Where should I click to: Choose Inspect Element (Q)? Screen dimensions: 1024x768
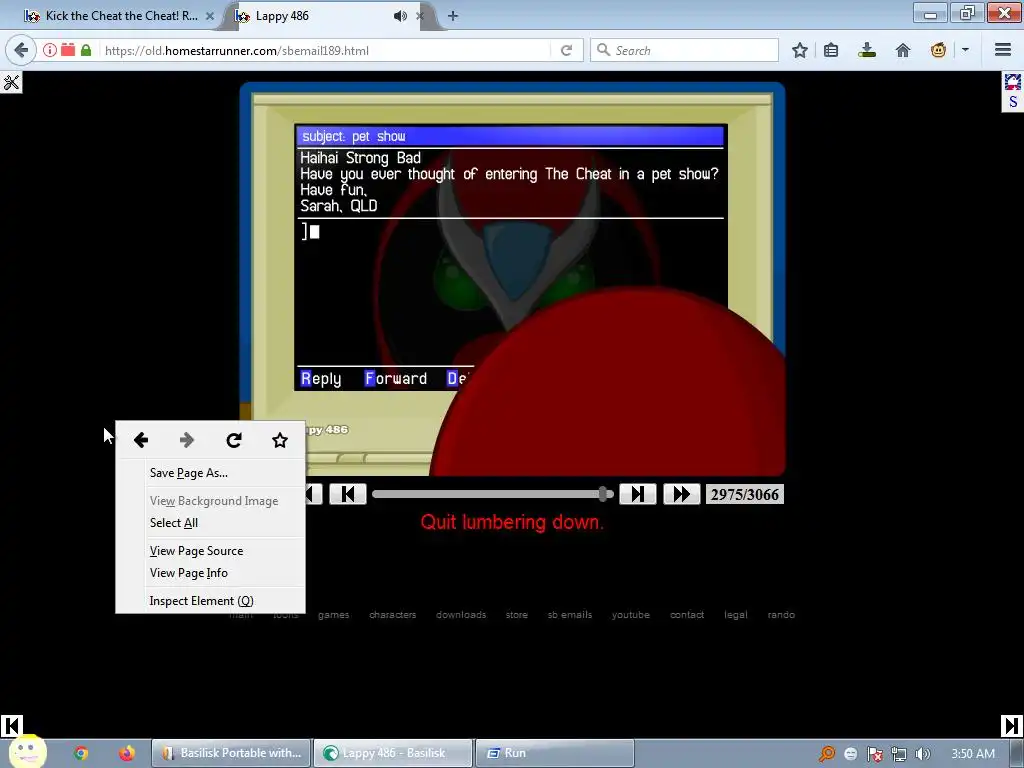(210, 601)
